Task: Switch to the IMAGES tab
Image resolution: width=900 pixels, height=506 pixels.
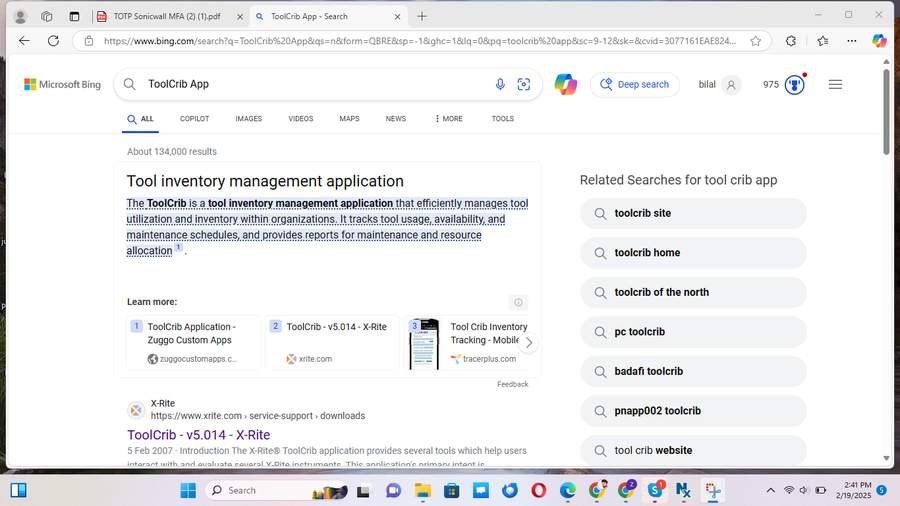Action: coord(249,119)
